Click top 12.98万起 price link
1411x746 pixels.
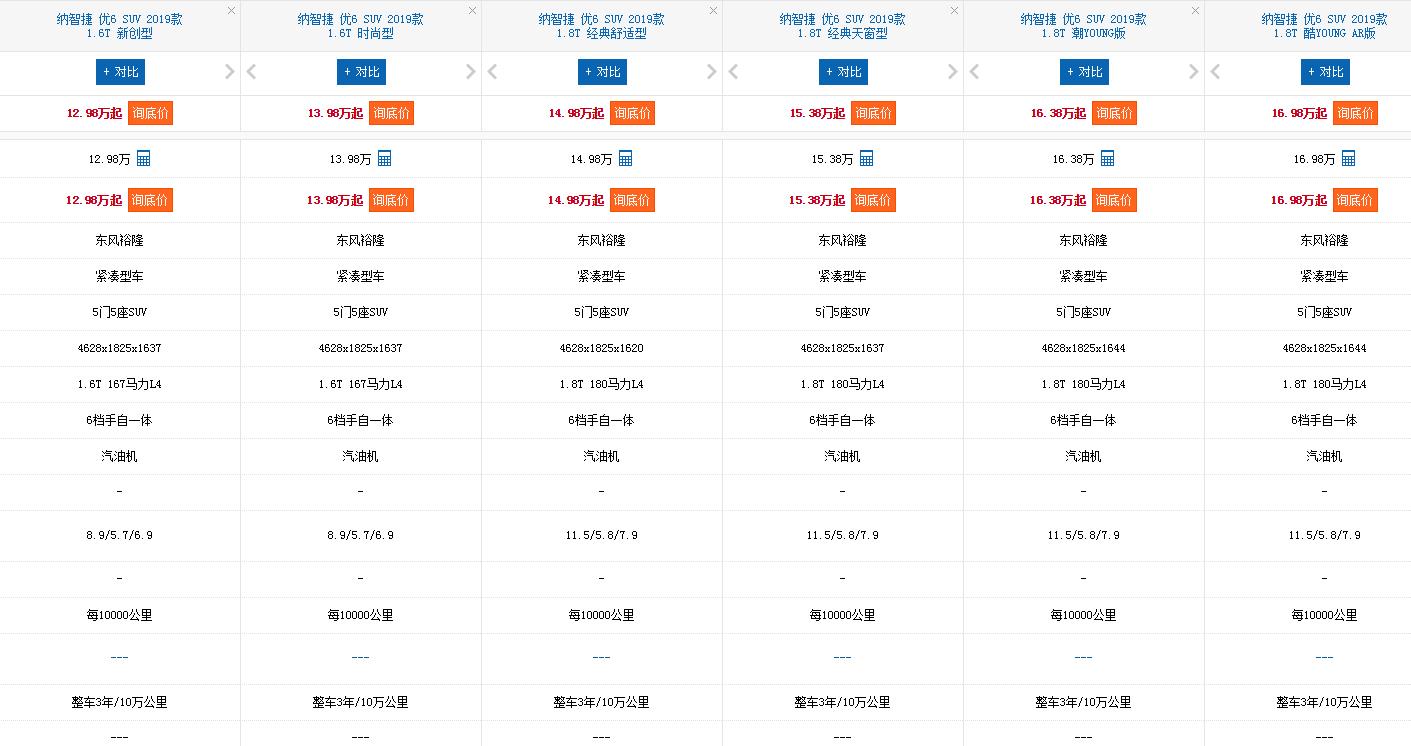click(94, 113)
